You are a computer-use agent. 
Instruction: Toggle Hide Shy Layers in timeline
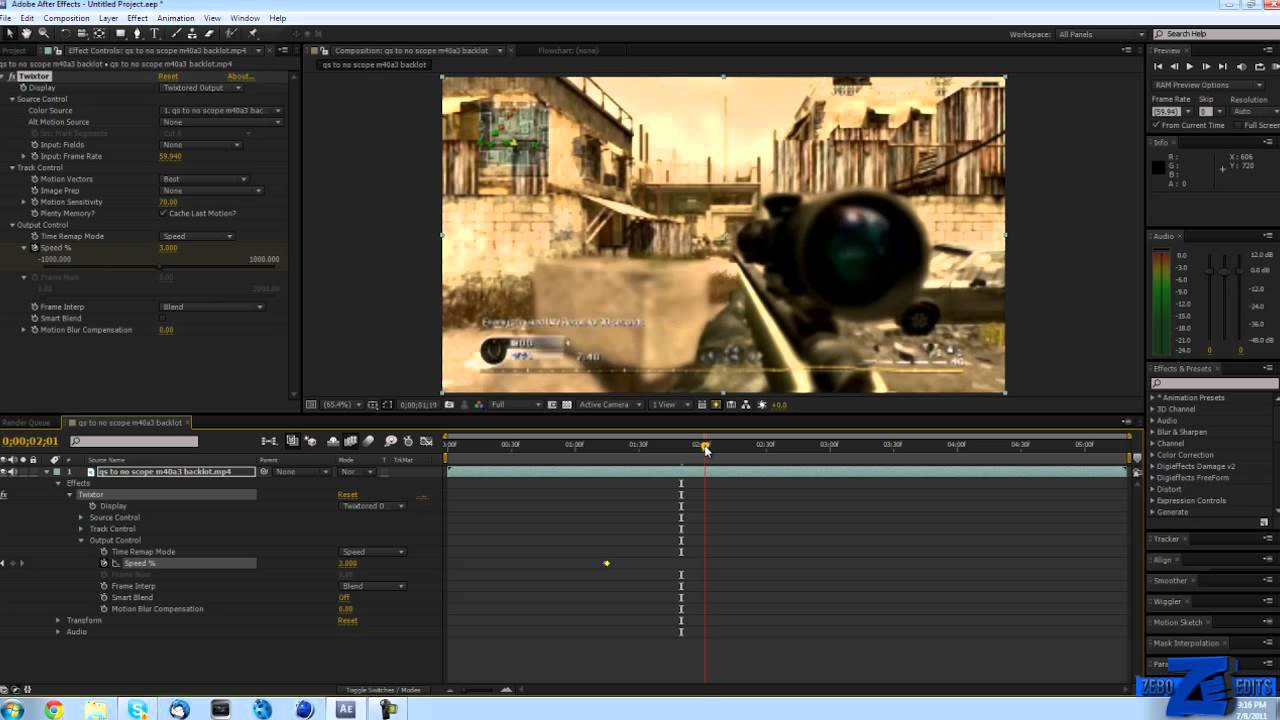(x=333, y=441)
